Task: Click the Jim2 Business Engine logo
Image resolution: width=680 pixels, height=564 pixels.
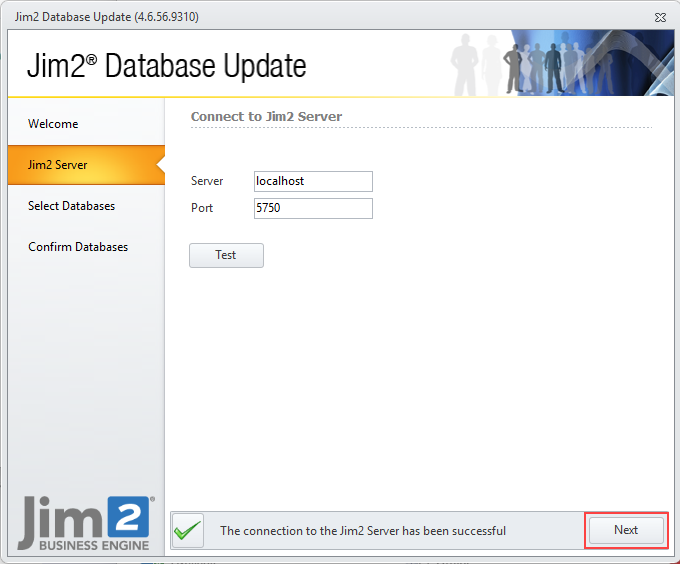Action: coord(86,523)
